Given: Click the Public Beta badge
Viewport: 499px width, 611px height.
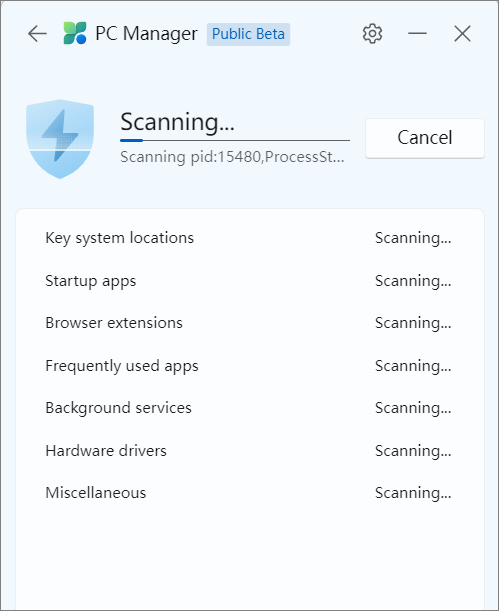Looking at the screenshot, I should click(x=248, y=34).
